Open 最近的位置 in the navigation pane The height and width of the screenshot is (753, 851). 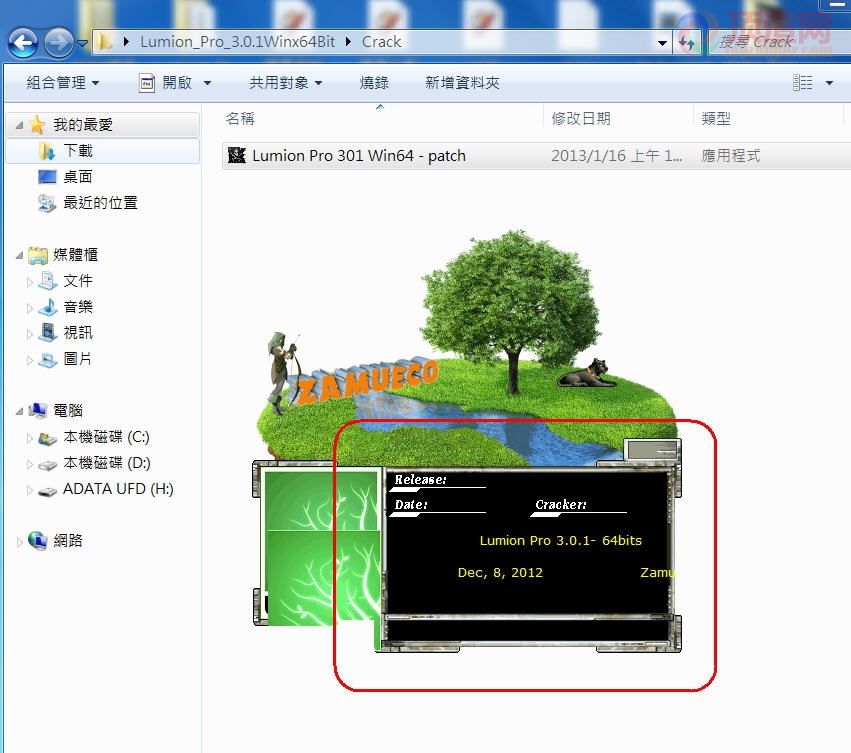100,203
